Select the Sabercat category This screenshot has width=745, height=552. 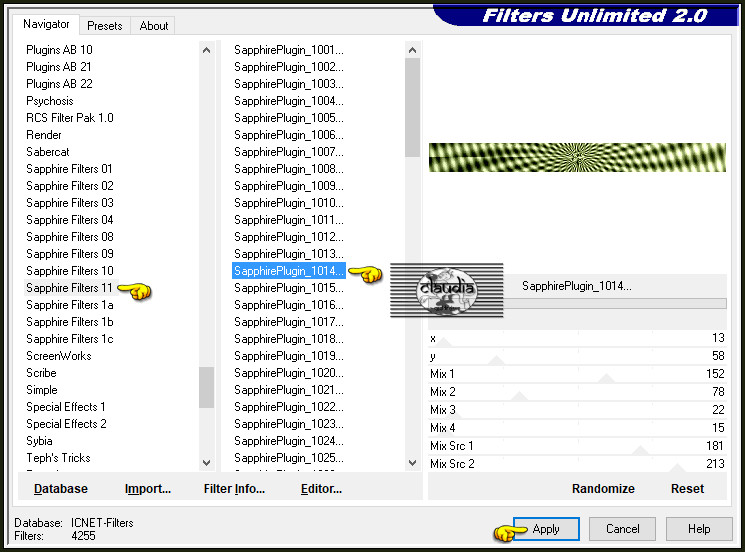coord(48,152)
